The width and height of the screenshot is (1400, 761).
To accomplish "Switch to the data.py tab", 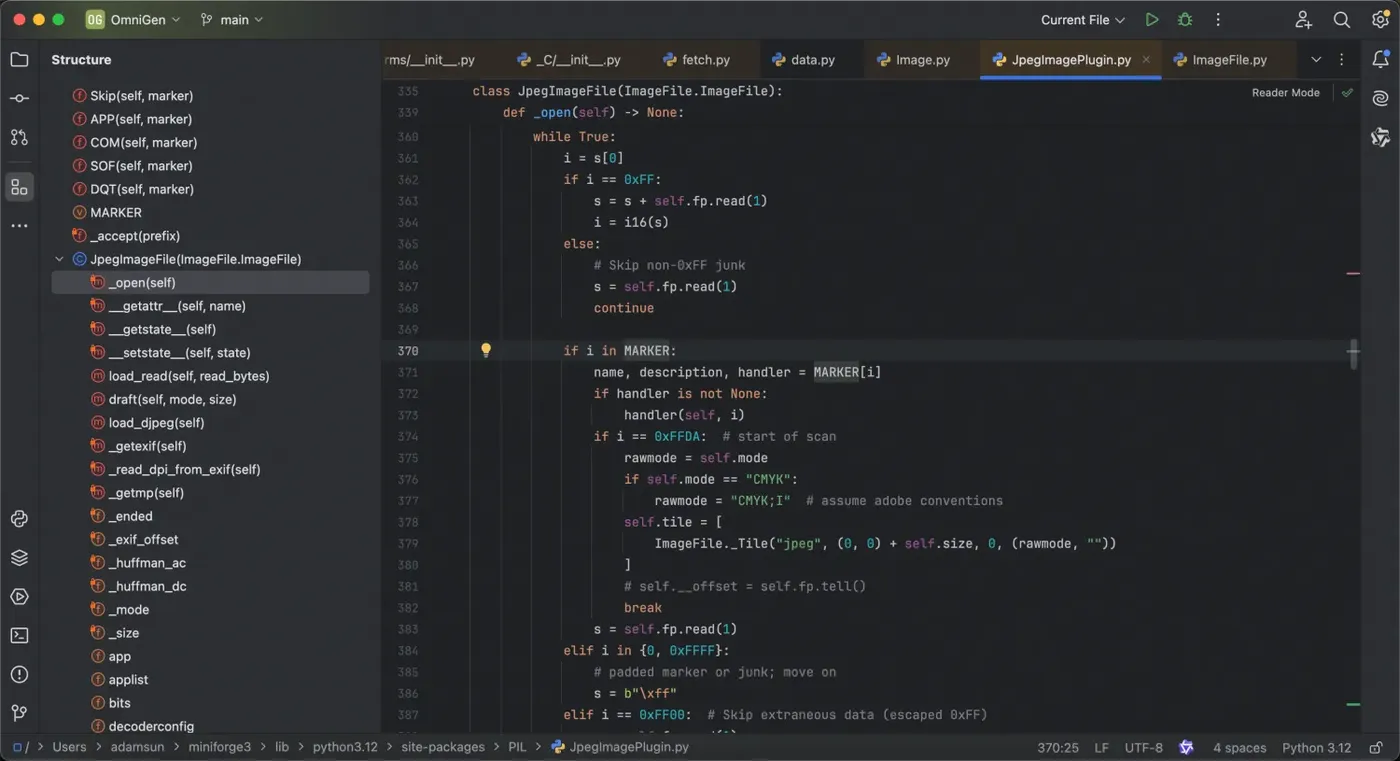I will point(803,60).
